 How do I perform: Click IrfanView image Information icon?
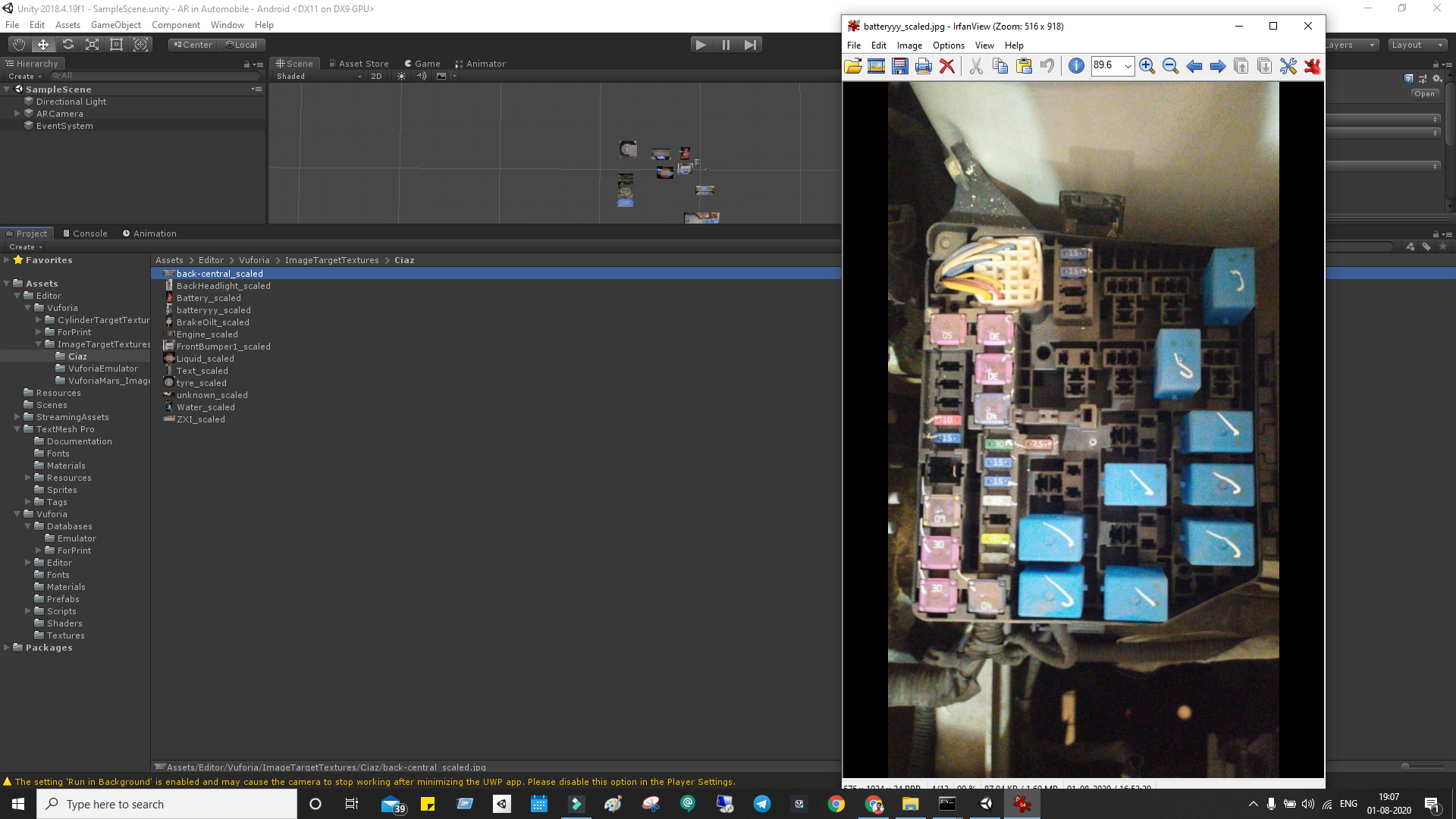(x=1075, y=67)
